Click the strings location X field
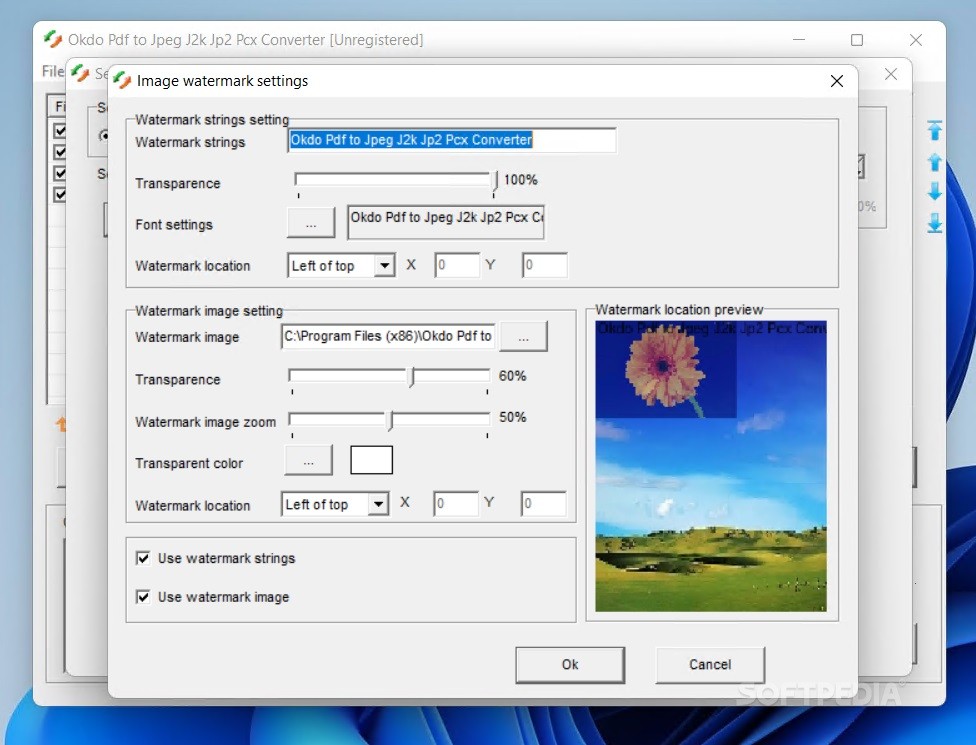 pyautogui.click(x=457, y=265)
